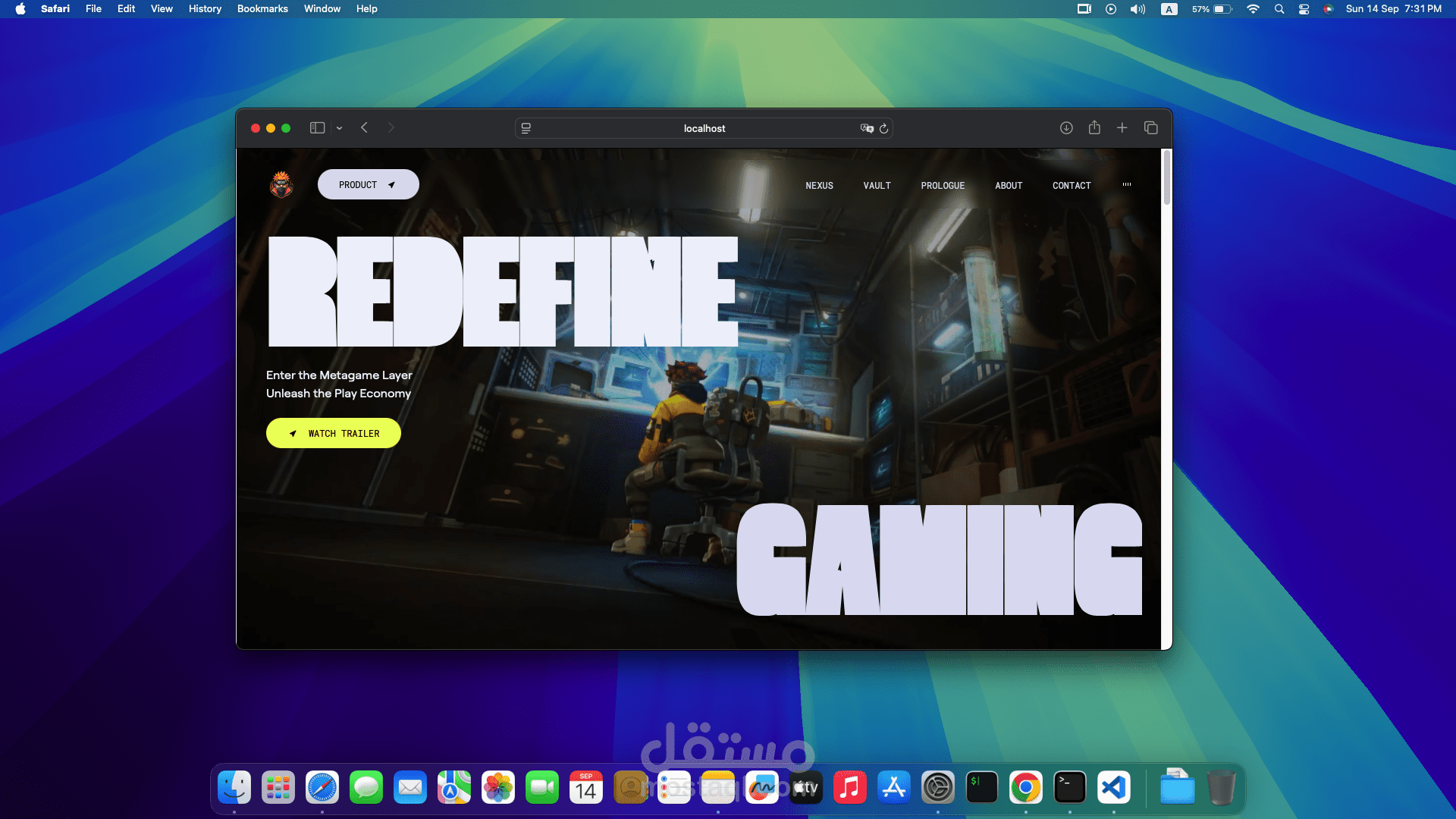Toggle the Safari sidebar icon

(317, 128)
